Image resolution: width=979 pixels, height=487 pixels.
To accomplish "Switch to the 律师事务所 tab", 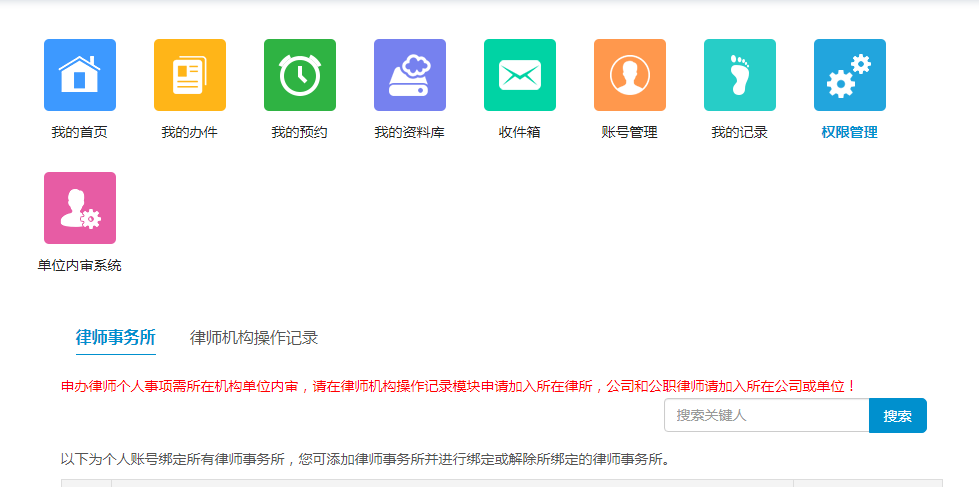I will [x=116, y=338].
